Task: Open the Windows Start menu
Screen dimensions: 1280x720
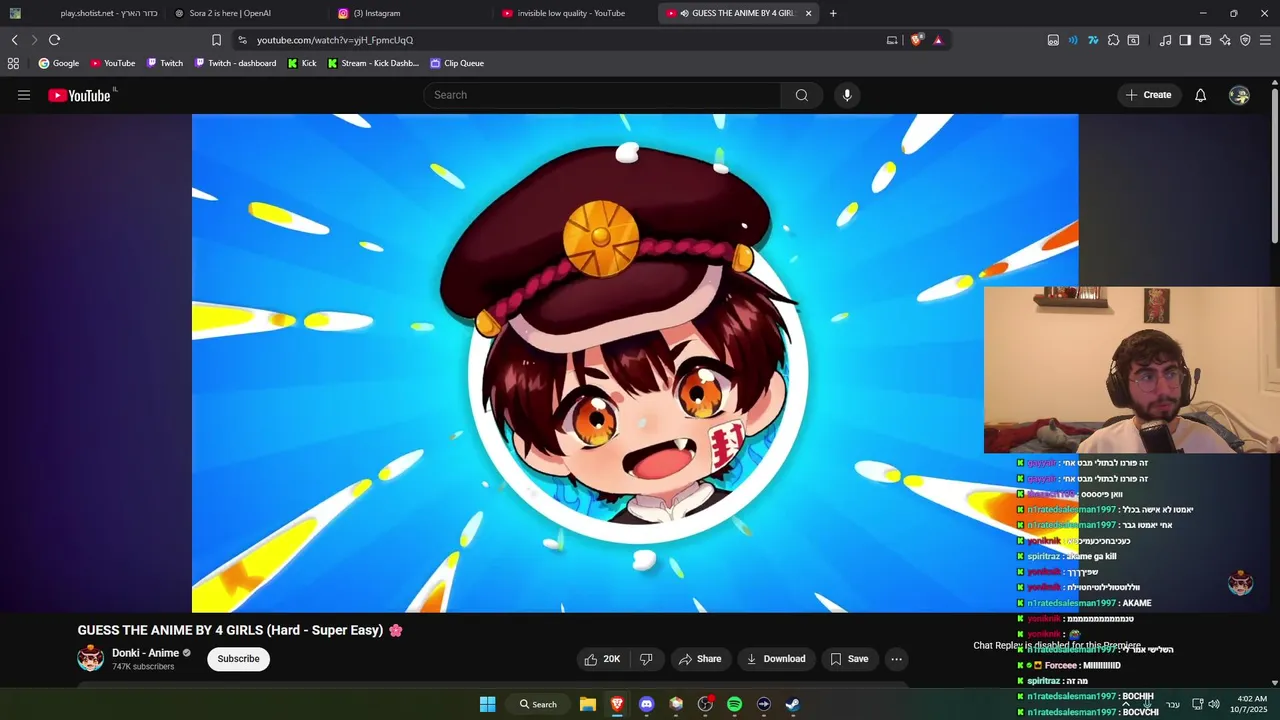Action: click(487, 704)
